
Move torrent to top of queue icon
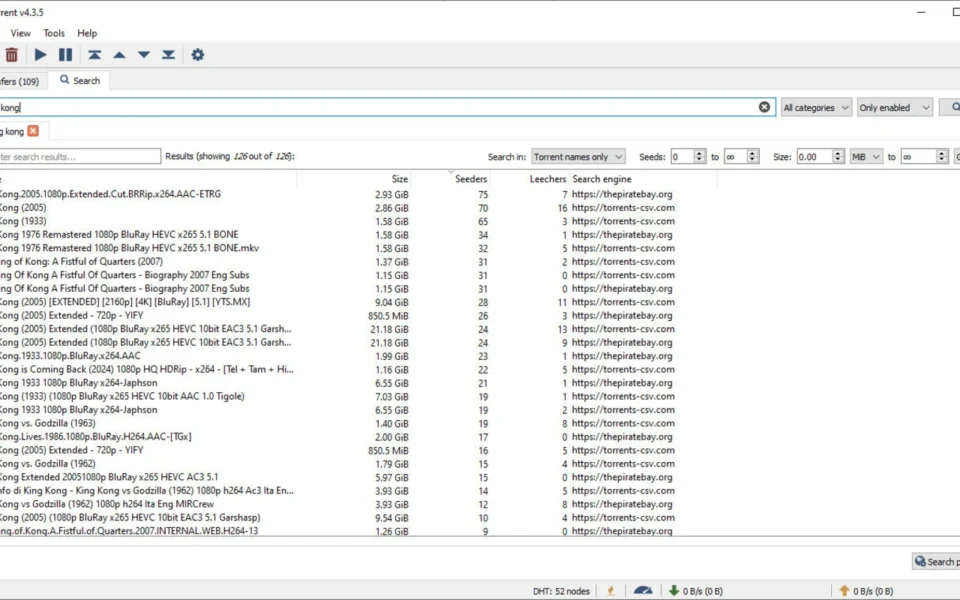point(94,55)
